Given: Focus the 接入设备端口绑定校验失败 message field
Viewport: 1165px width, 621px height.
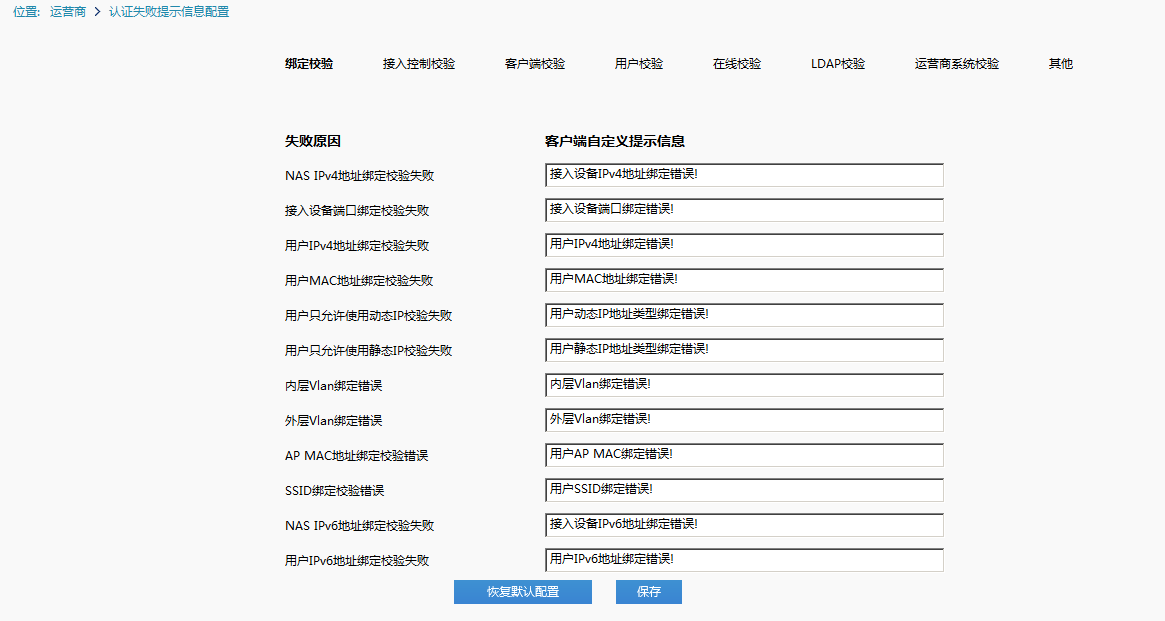Looking at the screenshot, I should click(x=744, y=210).
